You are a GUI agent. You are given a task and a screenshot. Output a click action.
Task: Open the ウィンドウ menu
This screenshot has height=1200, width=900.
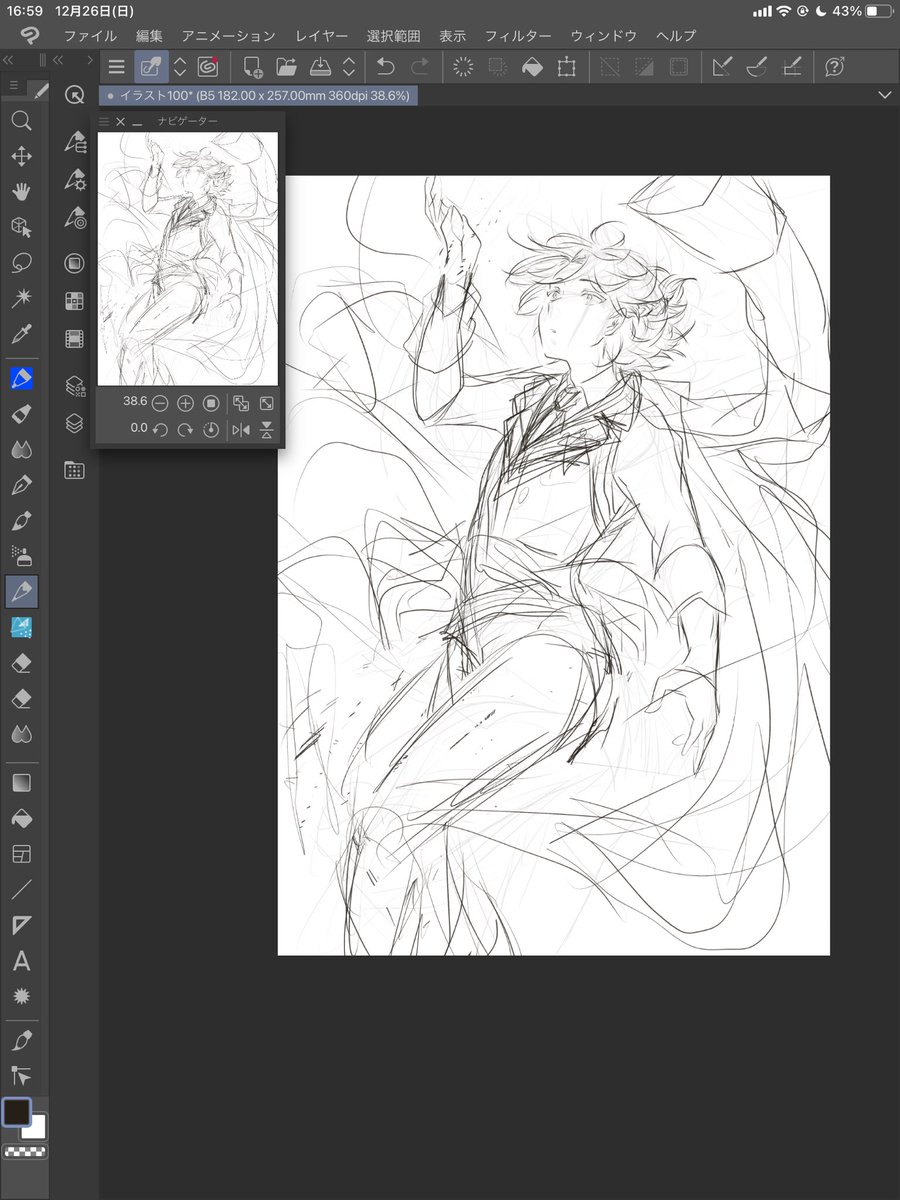[604, 35]
